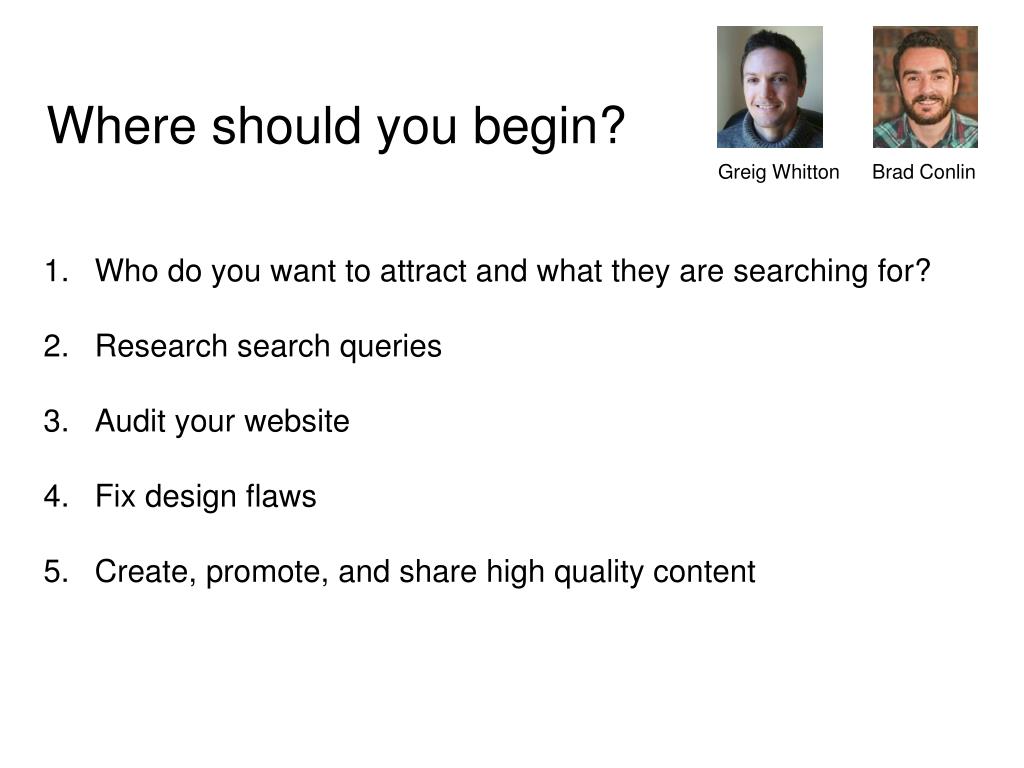Click the number 2 list marker
Screen dimensions: 1024x768
56,346
